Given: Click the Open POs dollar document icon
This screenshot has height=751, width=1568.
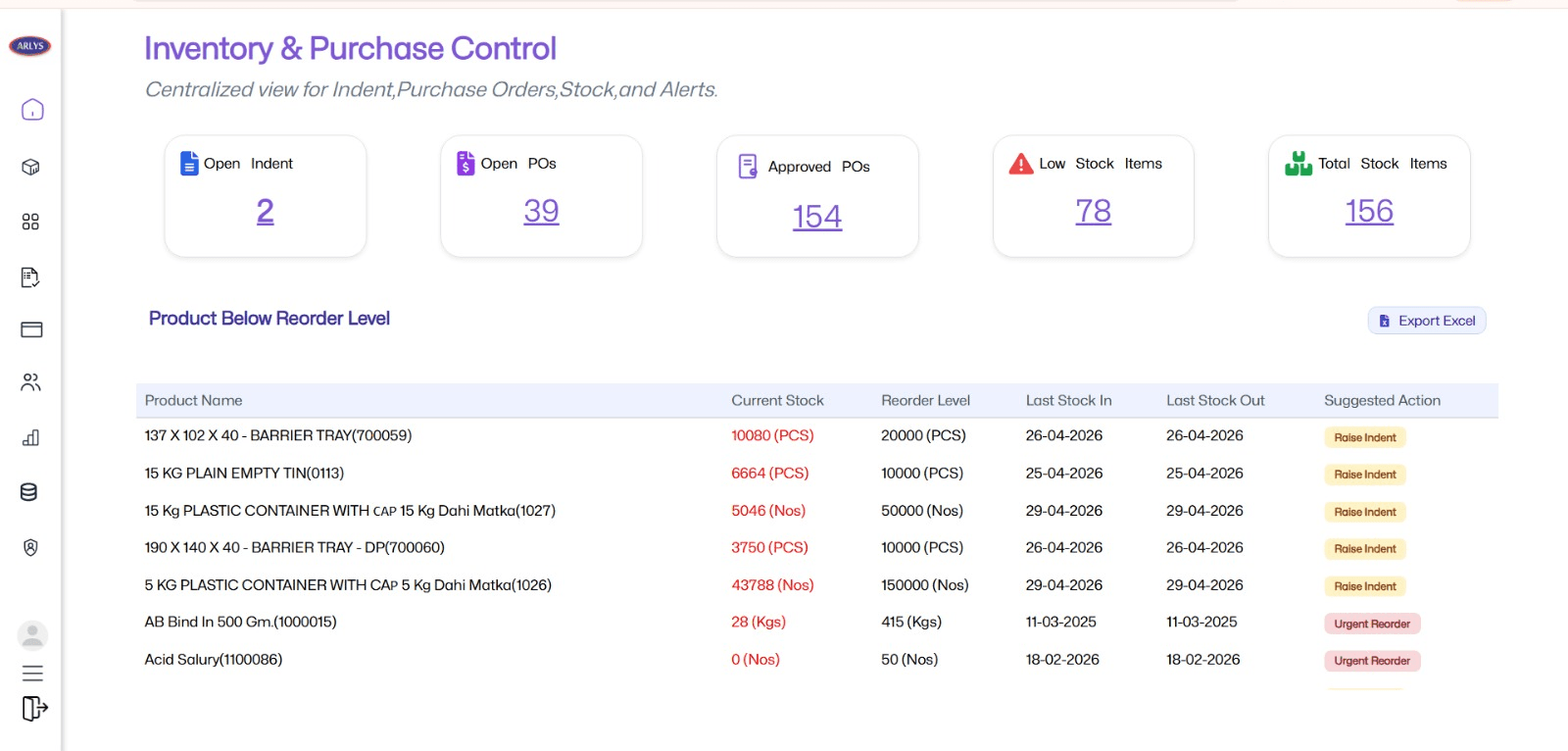Looking at the screenshot, I should 465,164.
